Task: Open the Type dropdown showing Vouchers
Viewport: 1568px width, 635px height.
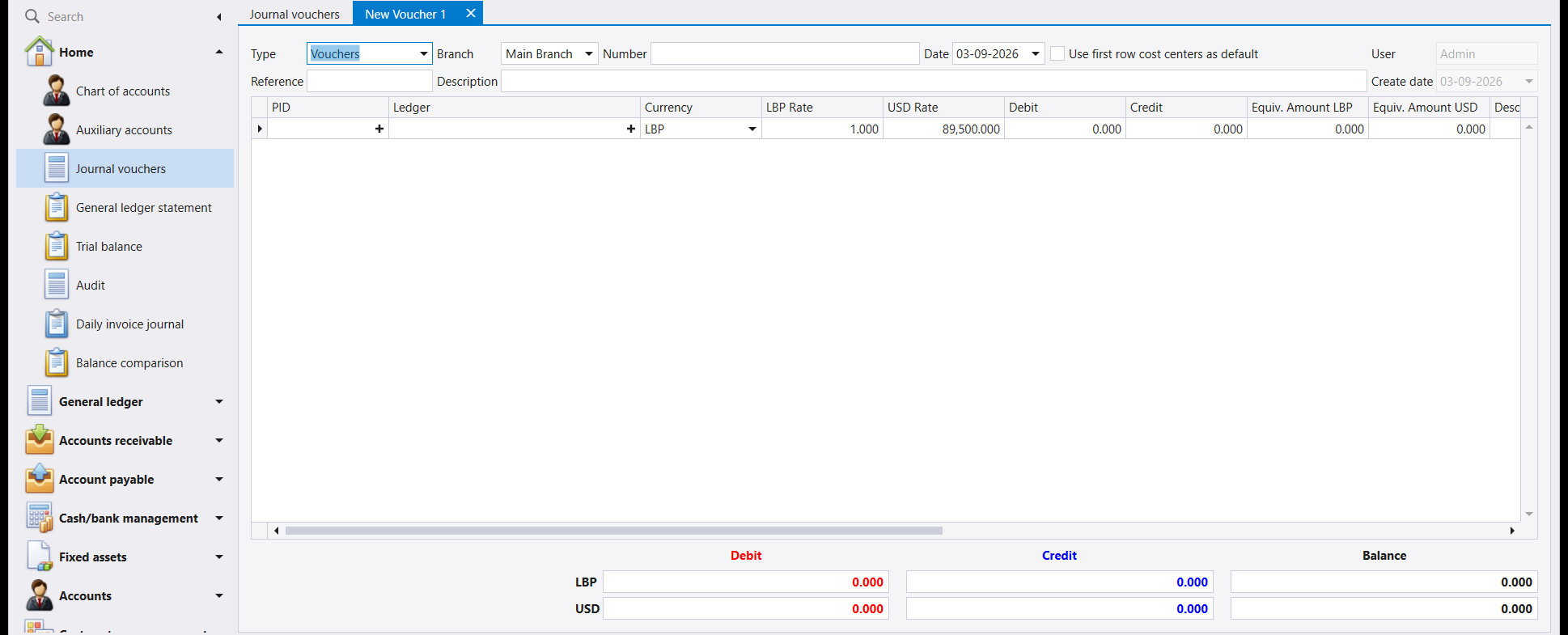Action: tap(423, 53)
